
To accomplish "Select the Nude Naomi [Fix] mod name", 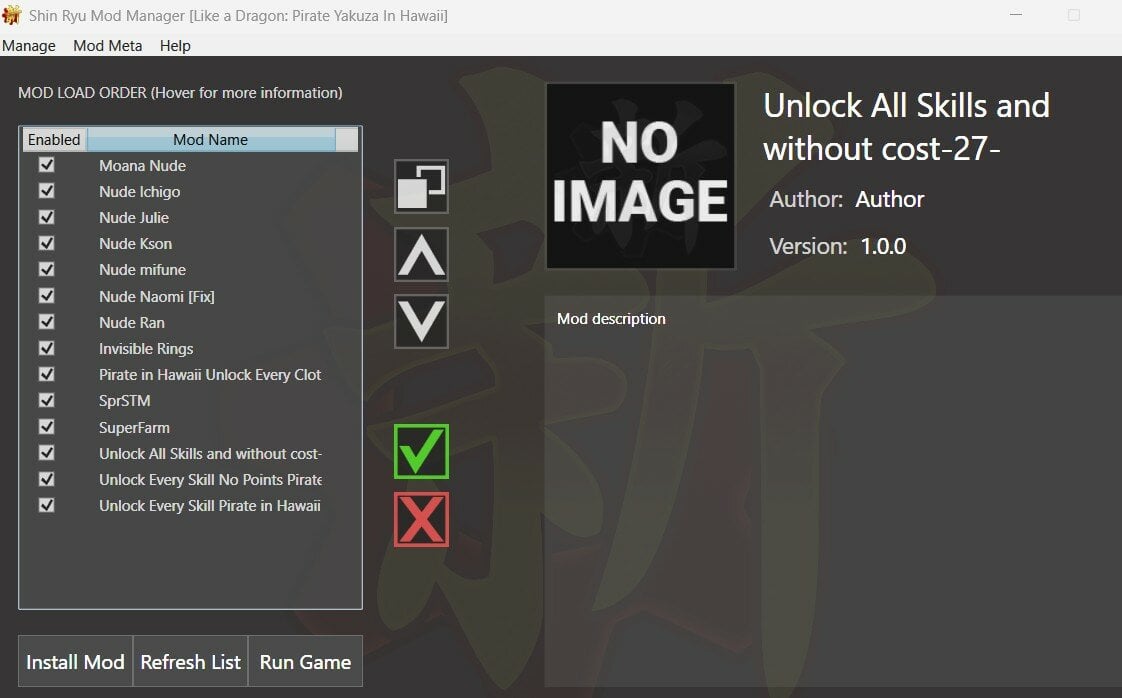I will click(157, 296).
